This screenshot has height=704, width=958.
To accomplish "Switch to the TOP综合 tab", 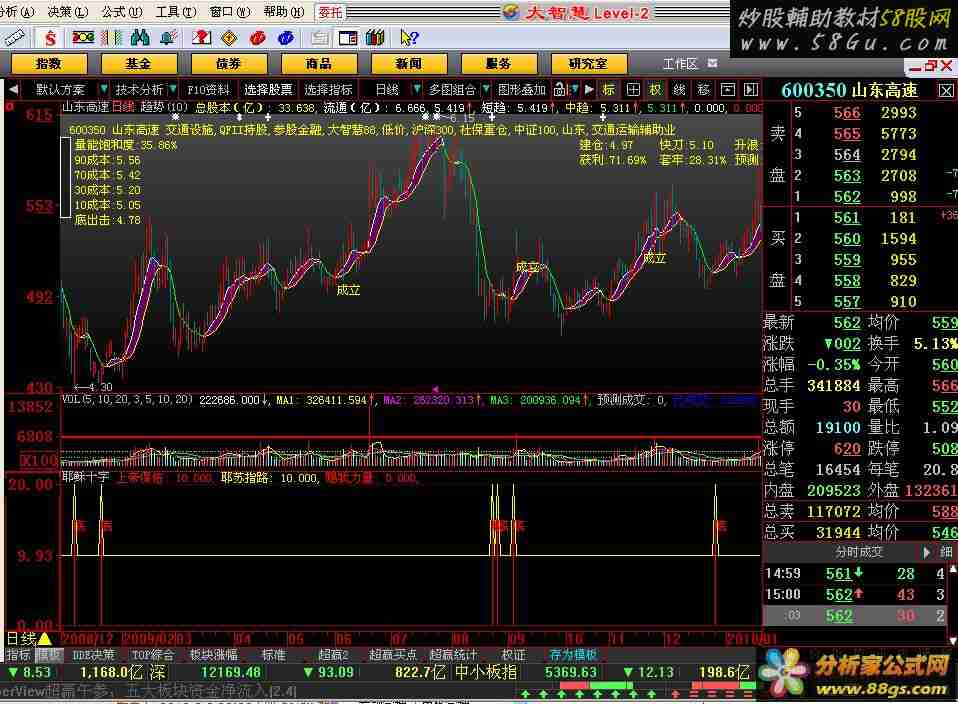I will (153, 655).
